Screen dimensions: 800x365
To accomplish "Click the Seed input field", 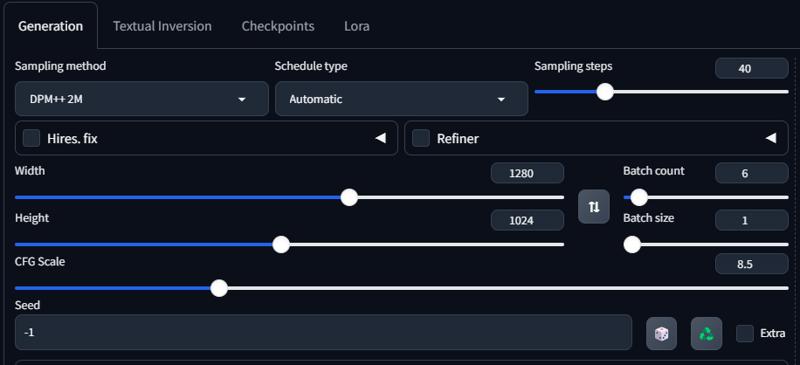I will point(323,332).
